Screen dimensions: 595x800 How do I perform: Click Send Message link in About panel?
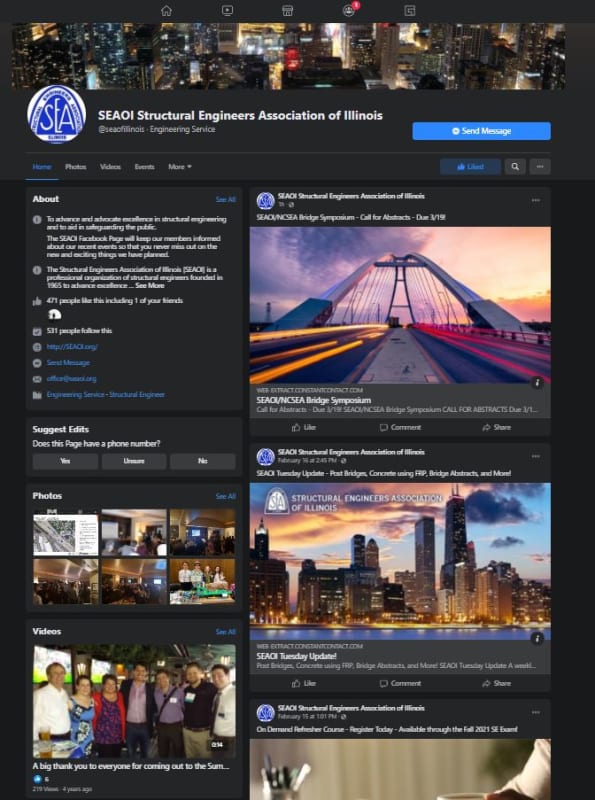[68, 363]
